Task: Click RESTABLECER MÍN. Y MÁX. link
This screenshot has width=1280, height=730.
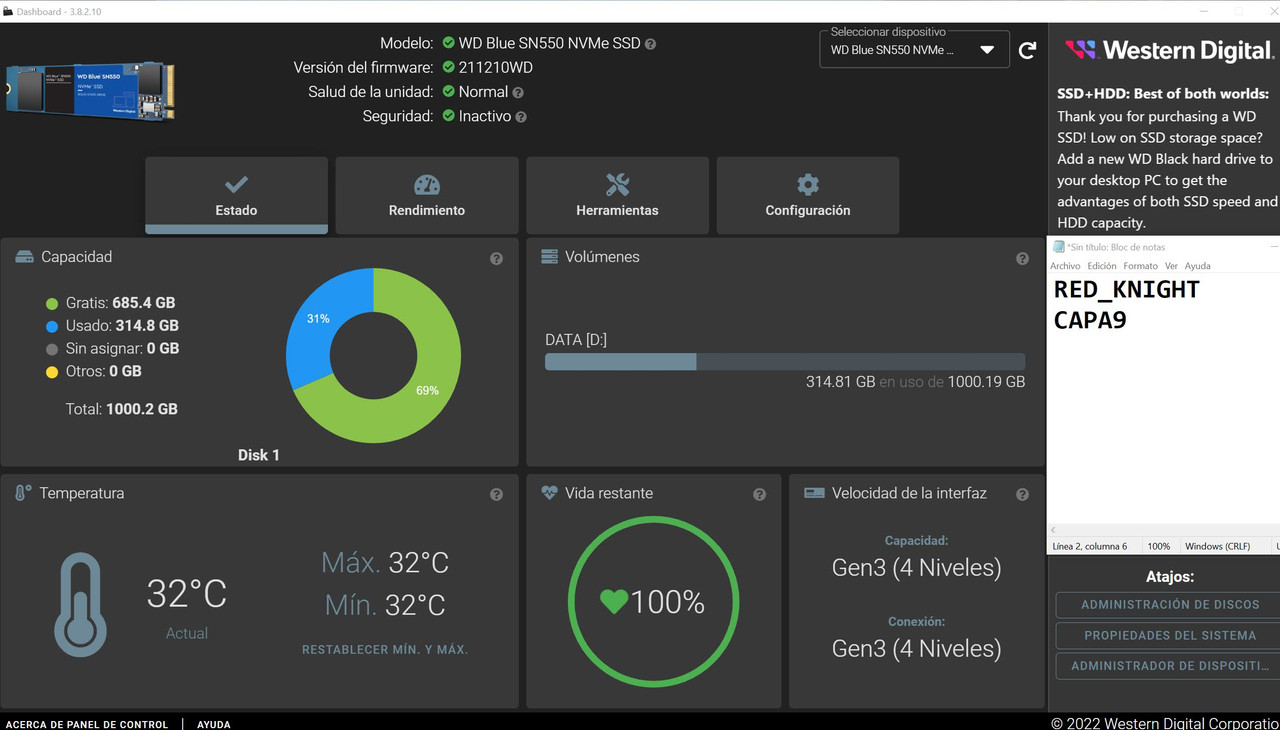Action: tap(385, 650)
